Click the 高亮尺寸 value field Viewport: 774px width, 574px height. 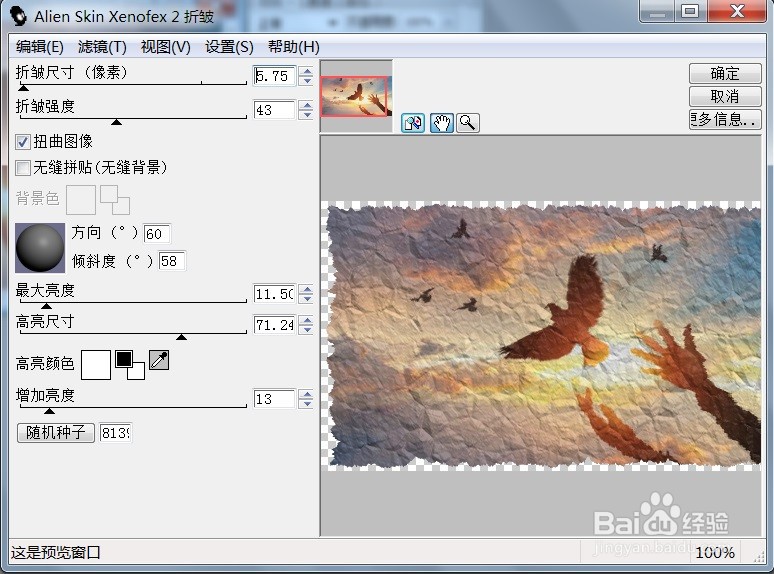click(274, 325)
